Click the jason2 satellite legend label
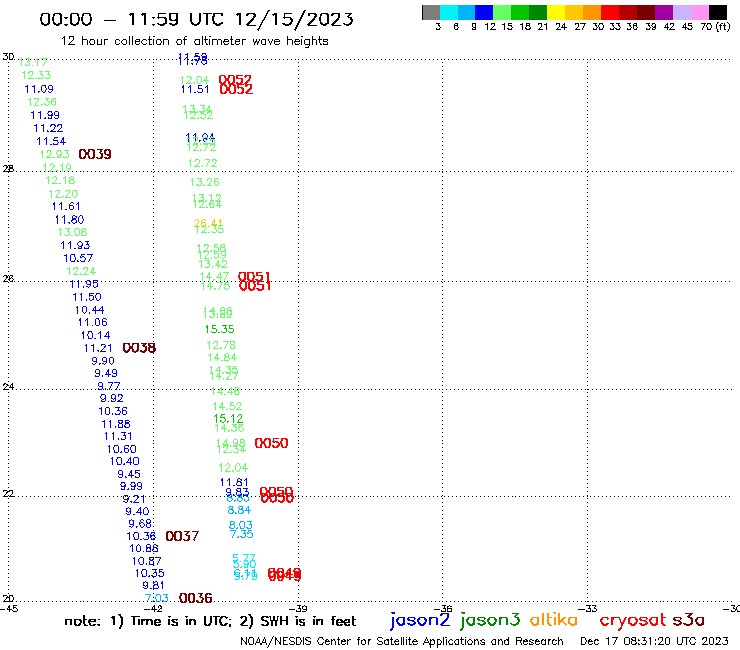The width and height of the screenshot is (740, 650). tap(420, 620)
